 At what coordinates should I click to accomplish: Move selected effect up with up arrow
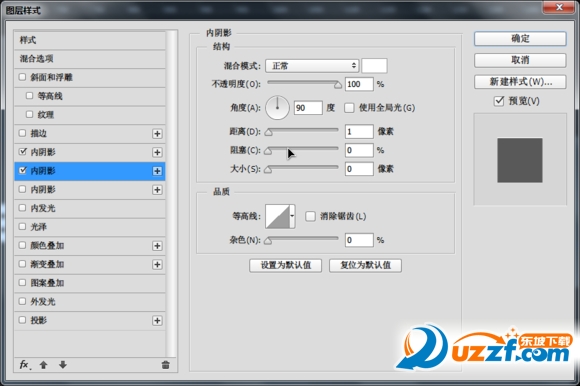point(43,365)
